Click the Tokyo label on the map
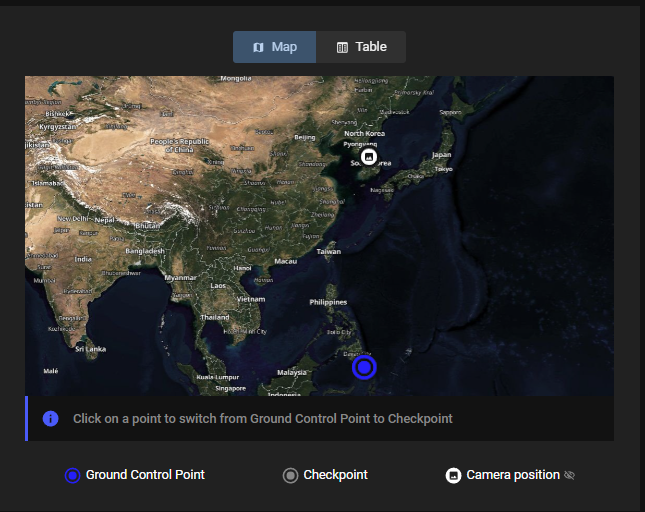 click(443, 169)
